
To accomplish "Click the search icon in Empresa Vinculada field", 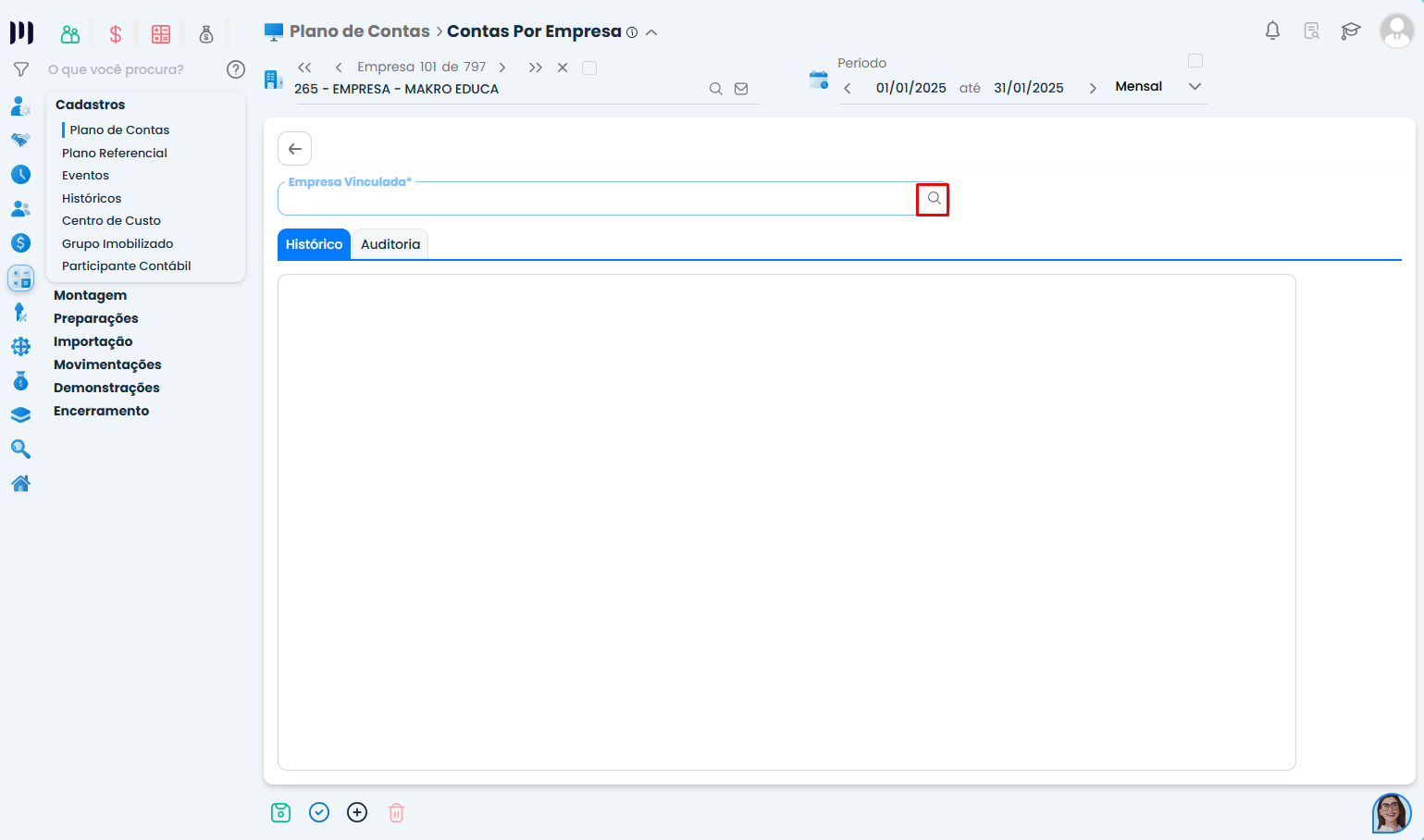I will coord(934,199).
